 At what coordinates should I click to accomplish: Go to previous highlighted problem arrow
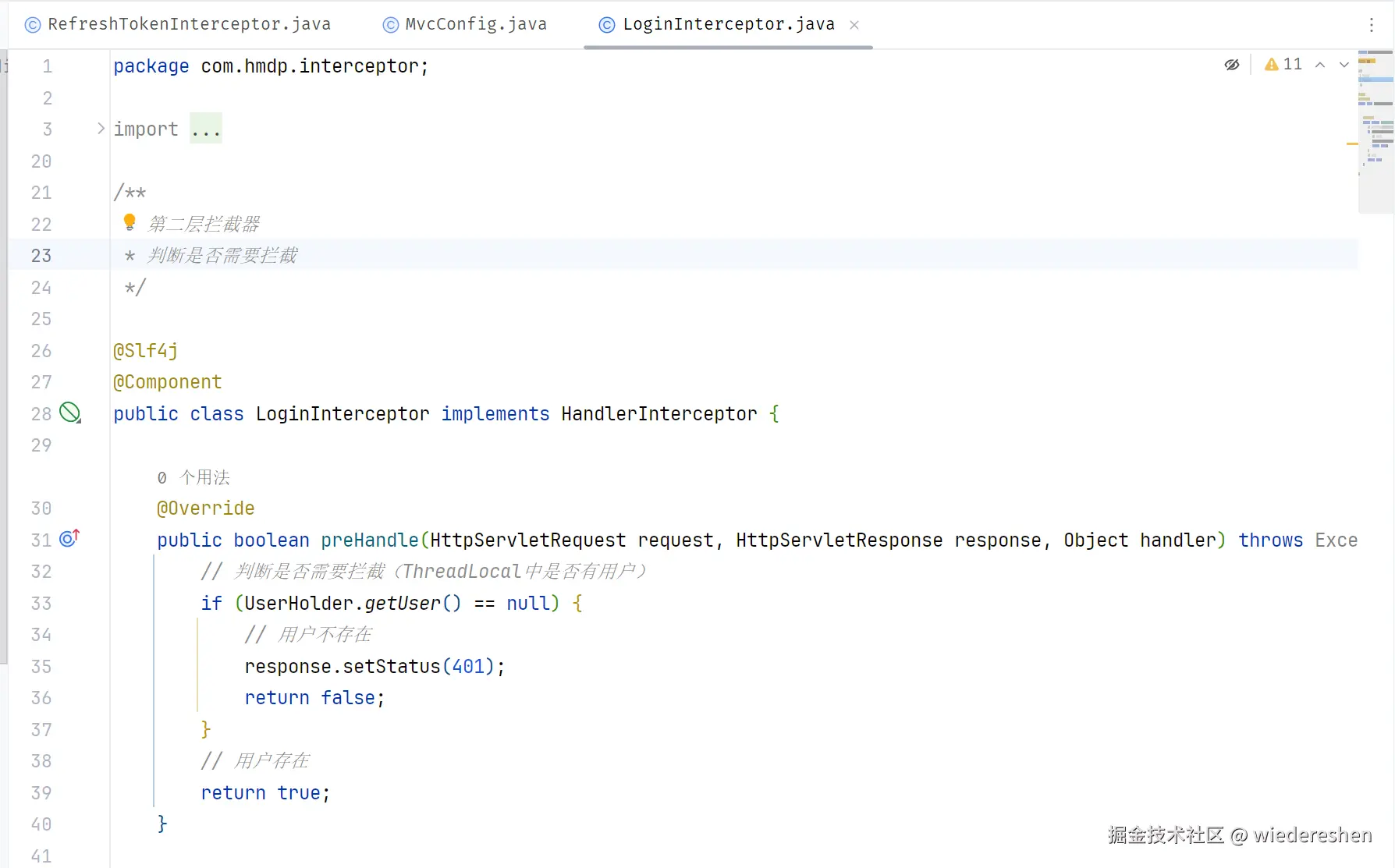click(x=1320, y=65)
